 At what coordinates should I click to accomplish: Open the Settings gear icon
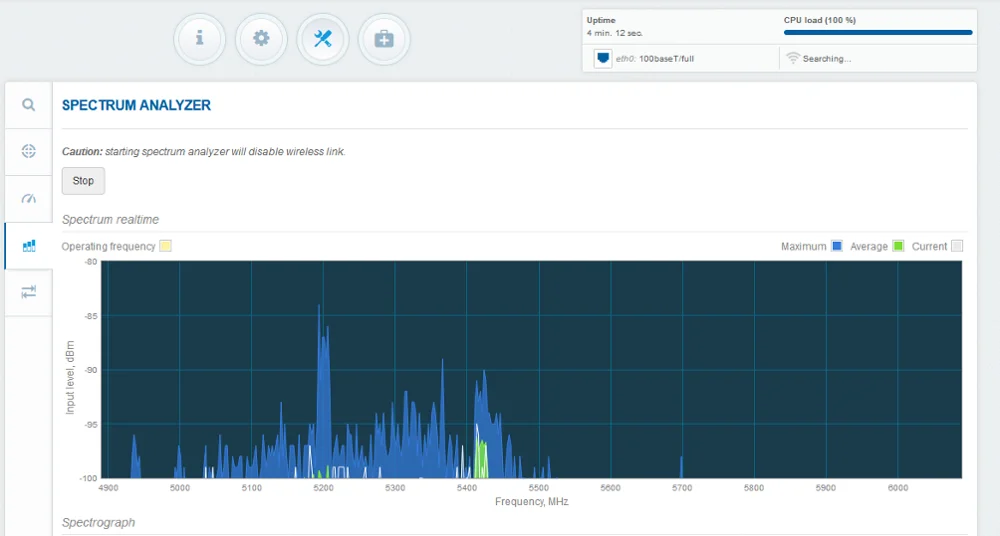click(x=261, y=39)
